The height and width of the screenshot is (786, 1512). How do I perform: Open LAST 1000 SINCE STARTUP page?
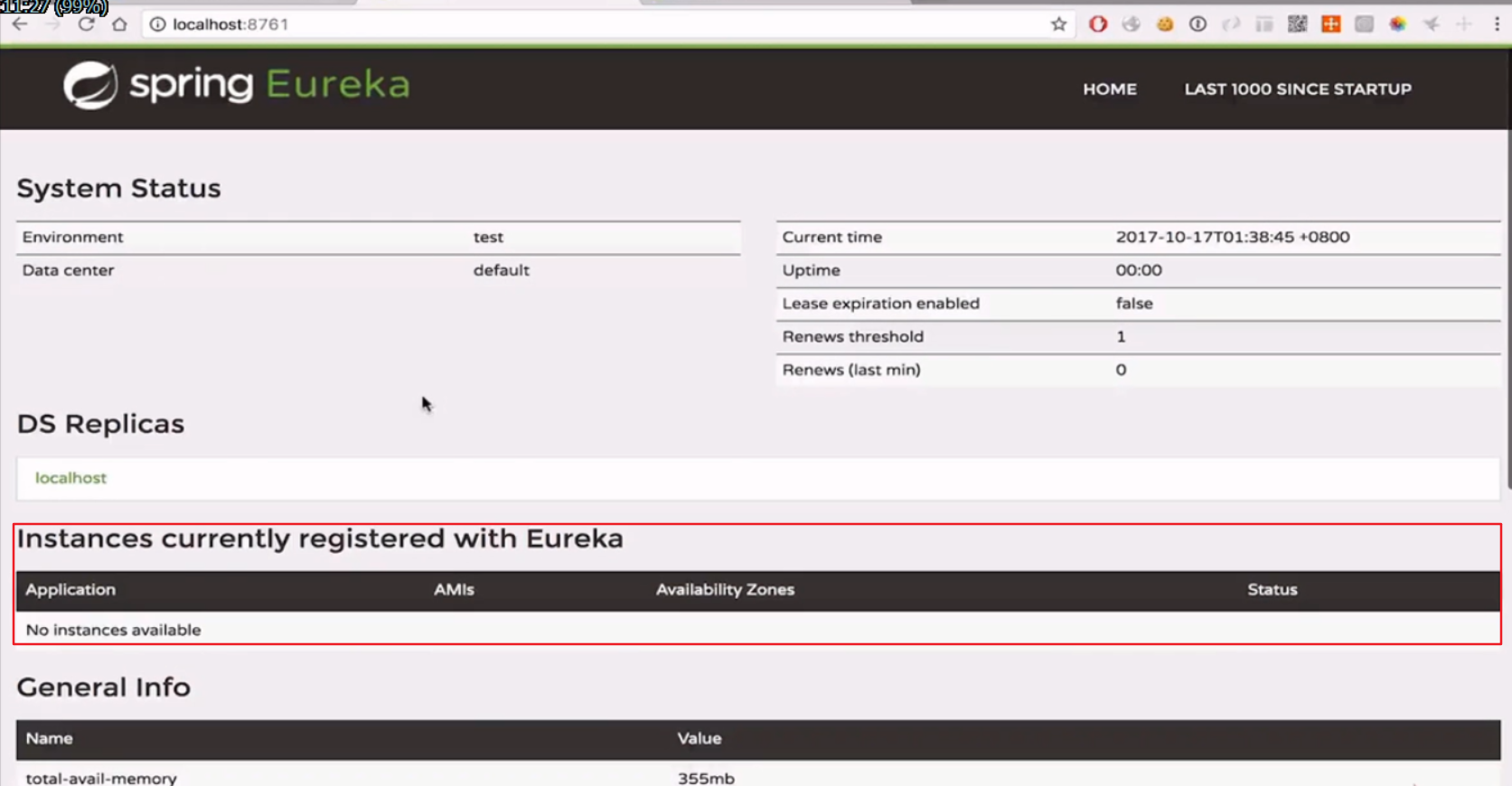tap(1298, 89)
